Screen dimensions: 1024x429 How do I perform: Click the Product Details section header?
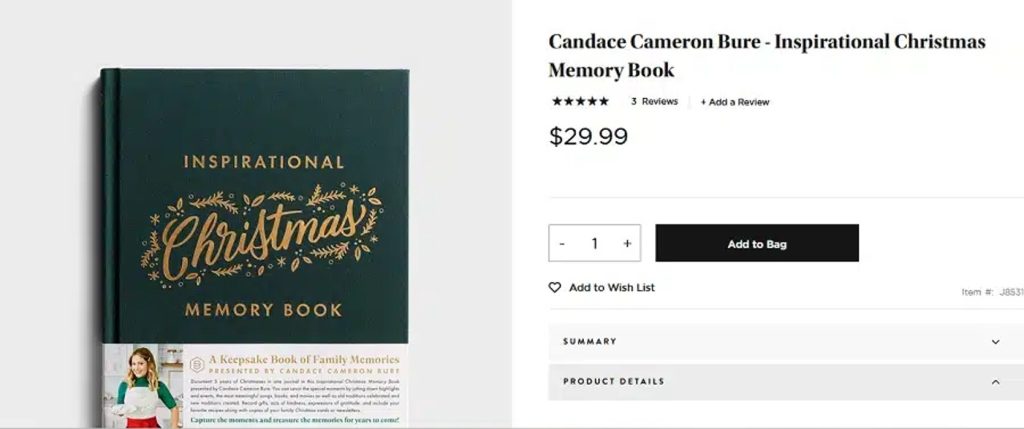[x=786, y=382]
